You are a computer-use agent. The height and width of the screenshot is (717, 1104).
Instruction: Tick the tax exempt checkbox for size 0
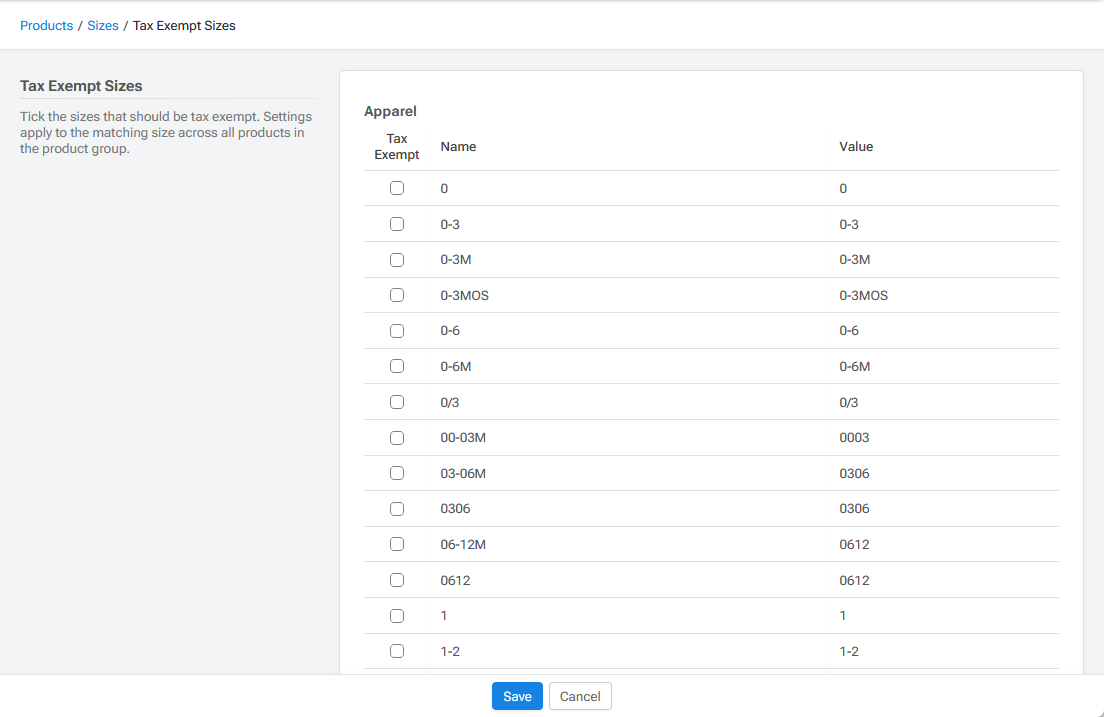[397, 188]
